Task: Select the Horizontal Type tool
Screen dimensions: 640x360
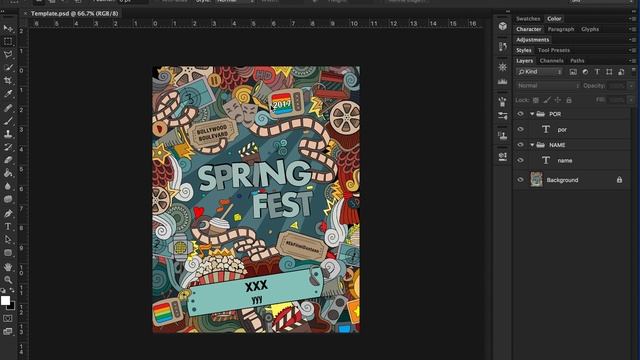Action: coord(8,226)
